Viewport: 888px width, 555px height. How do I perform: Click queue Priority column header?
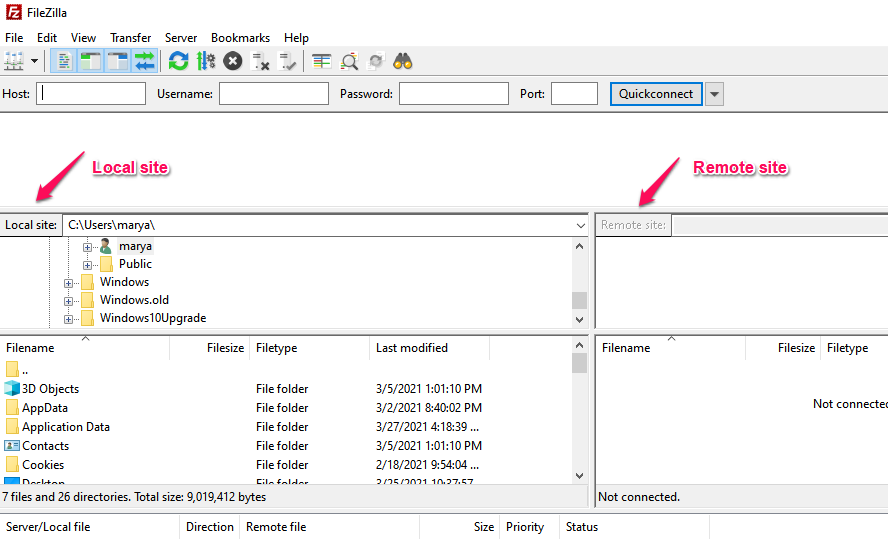[529, 527]
